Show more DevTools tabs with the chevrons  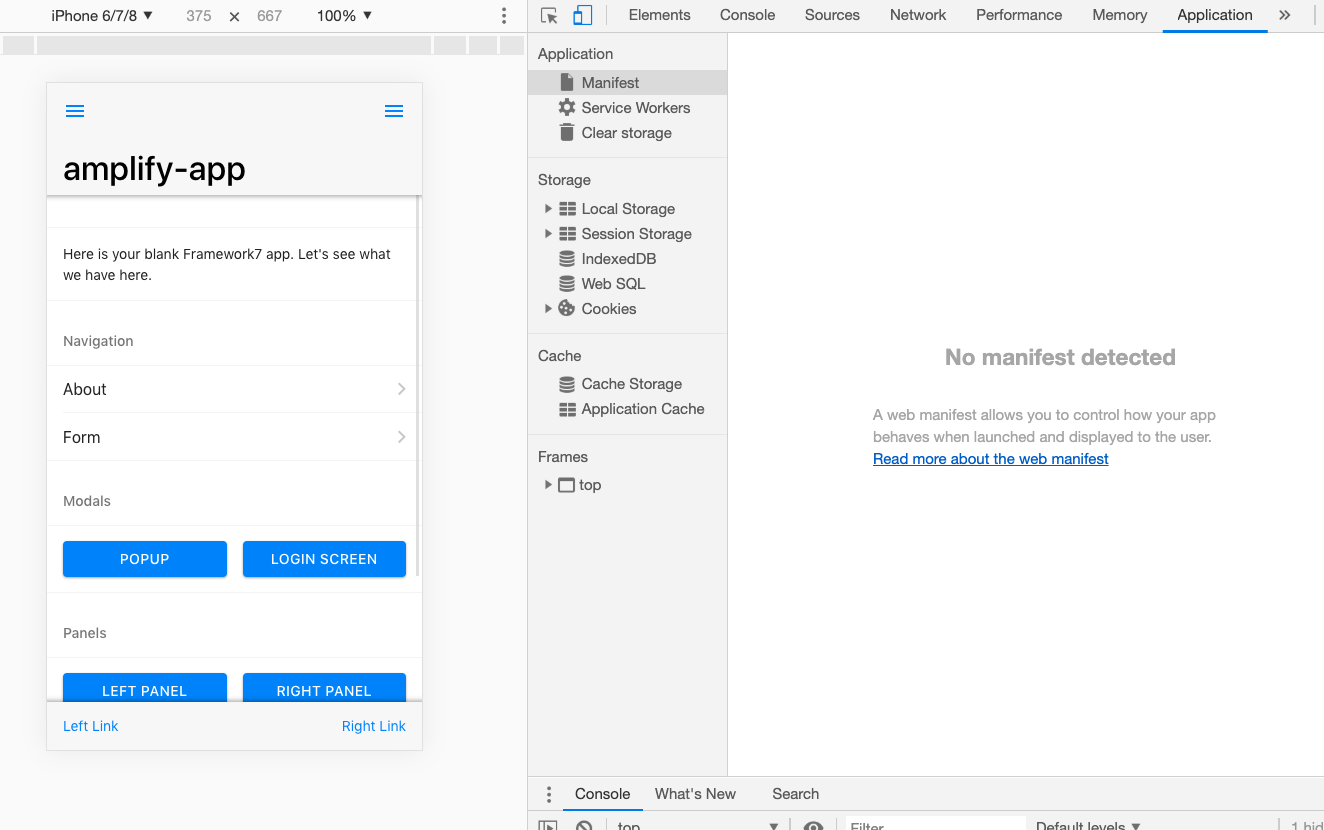[1285, 15]
